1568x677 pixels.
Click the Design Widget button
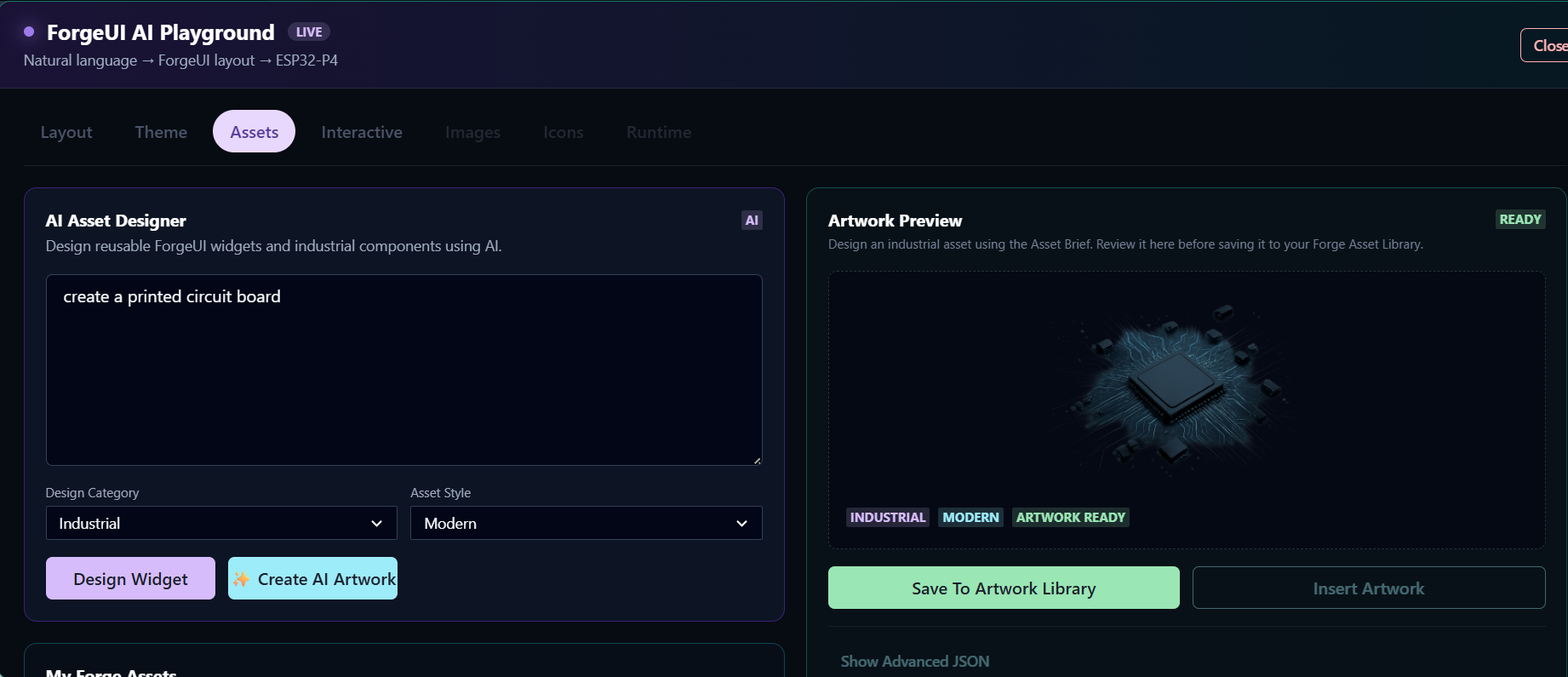coord(130,579)
